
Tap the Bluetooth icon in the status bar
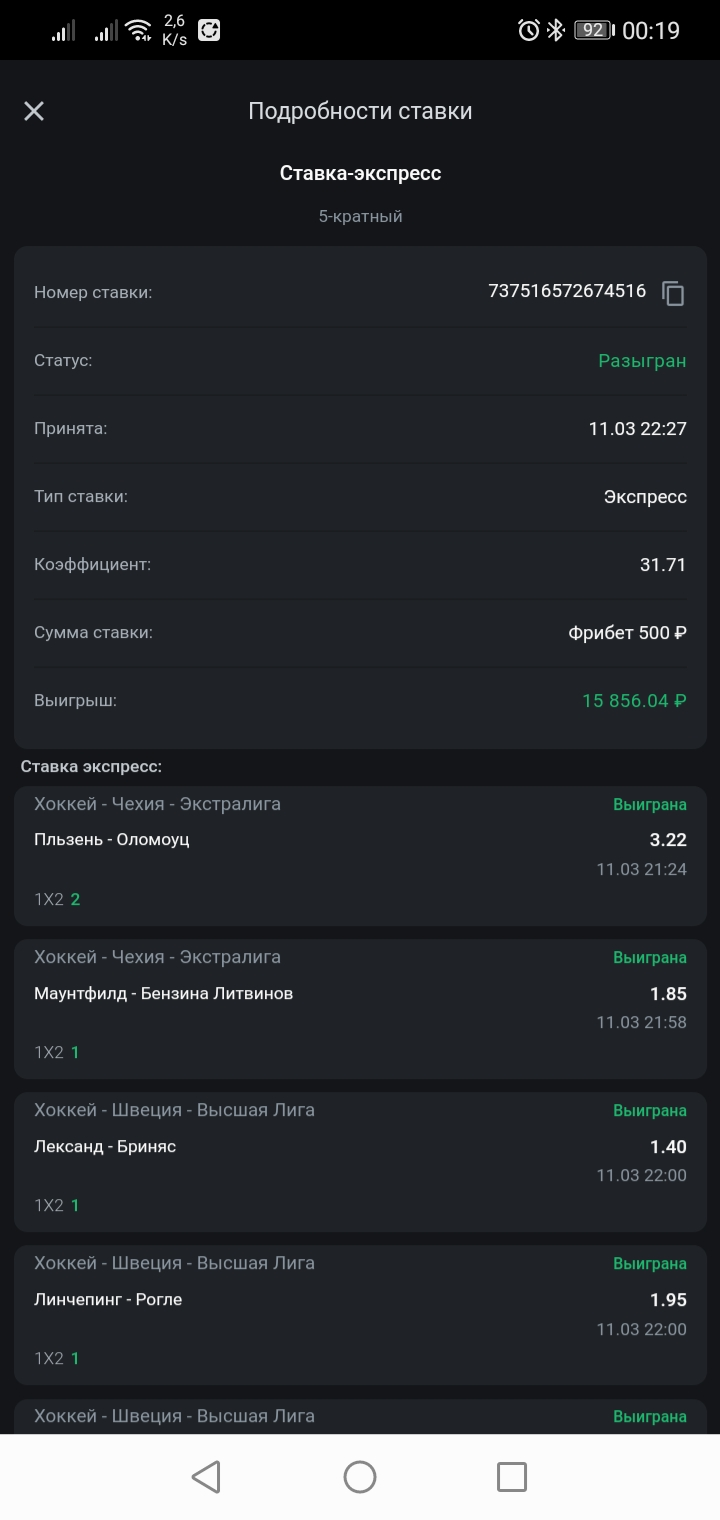[556, 30]
